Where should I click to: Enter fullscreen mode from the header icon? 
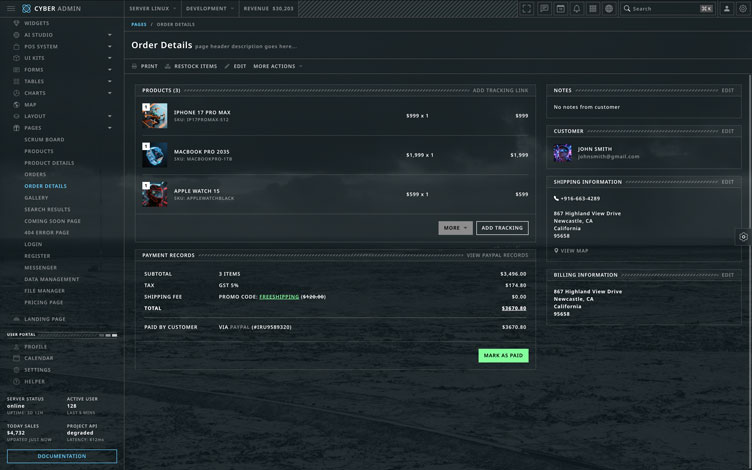click(527, 8)
